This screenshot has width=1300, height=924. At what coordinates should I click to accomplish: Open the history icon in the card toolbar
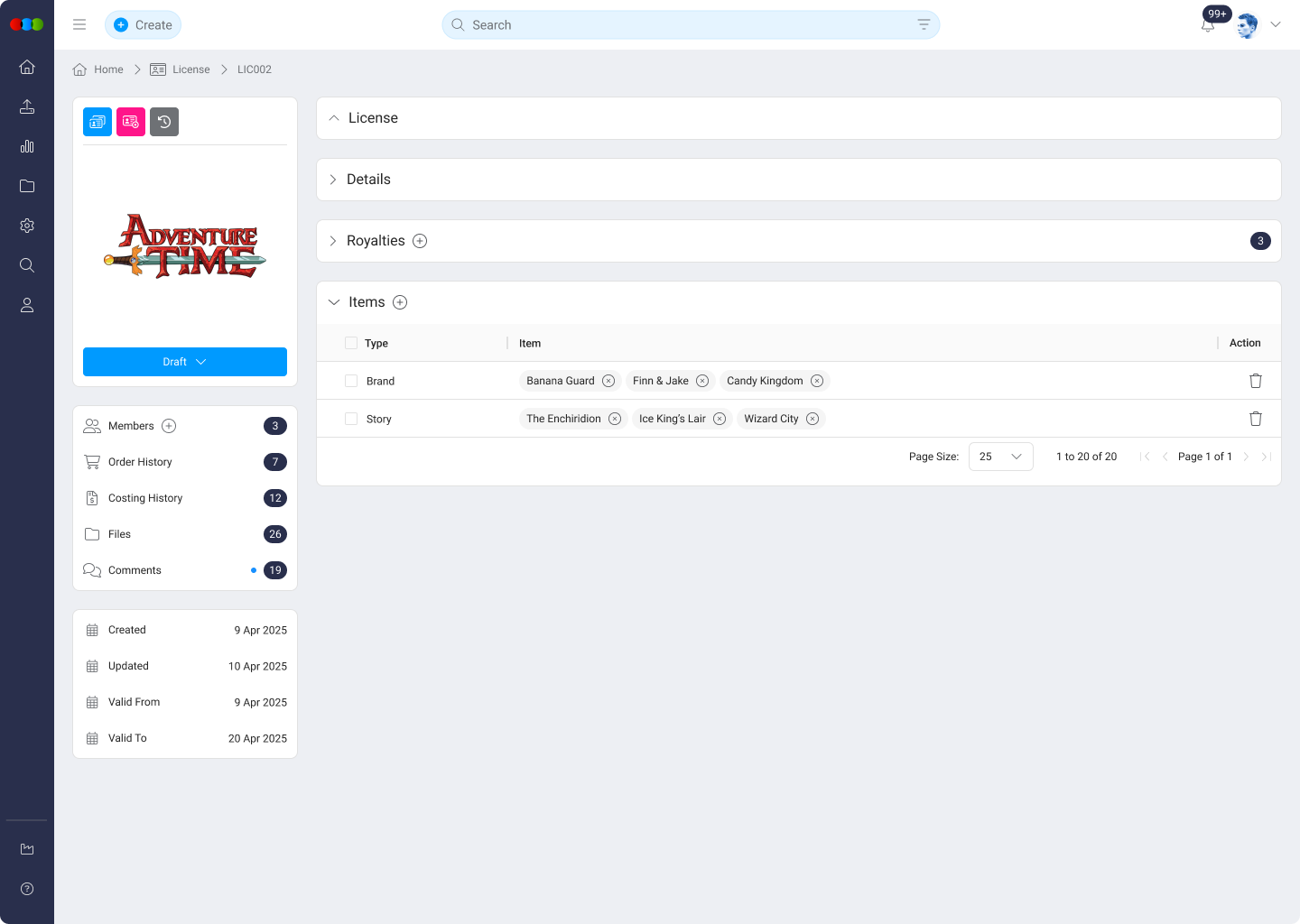point(164,122)
